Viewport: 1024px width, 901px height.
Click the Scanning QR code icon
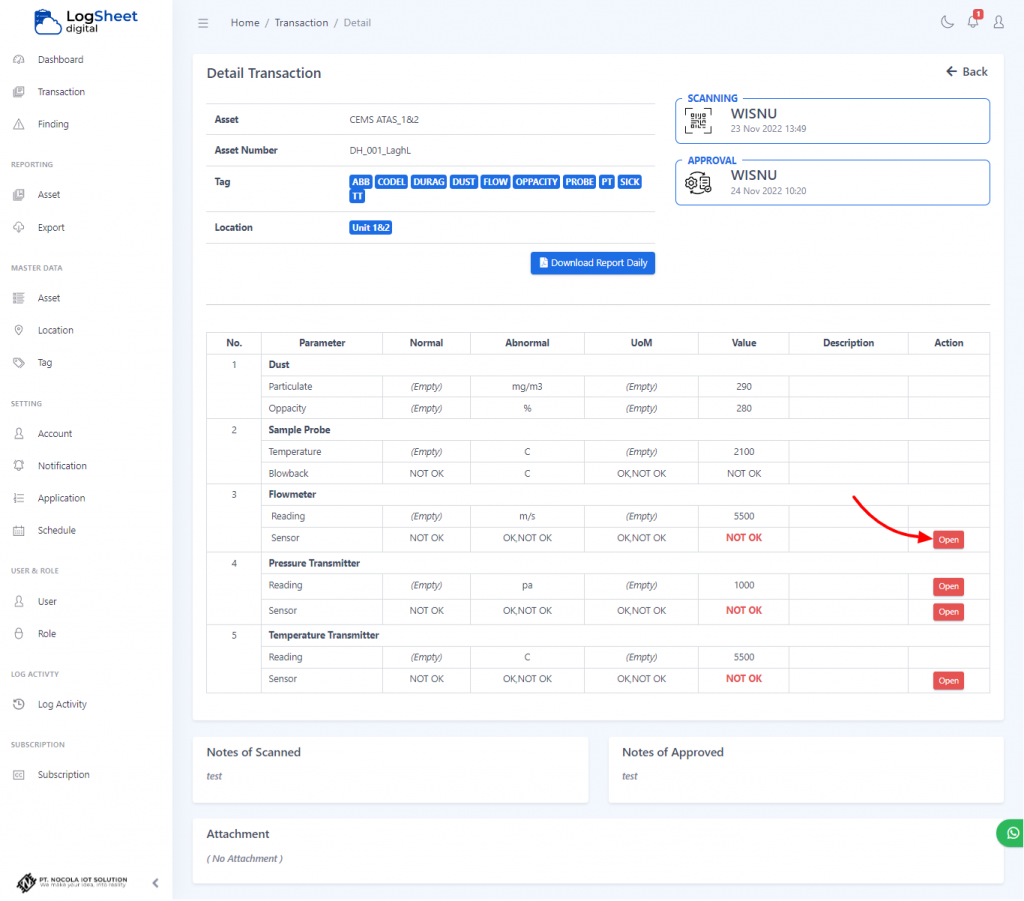tap(698, 121)
